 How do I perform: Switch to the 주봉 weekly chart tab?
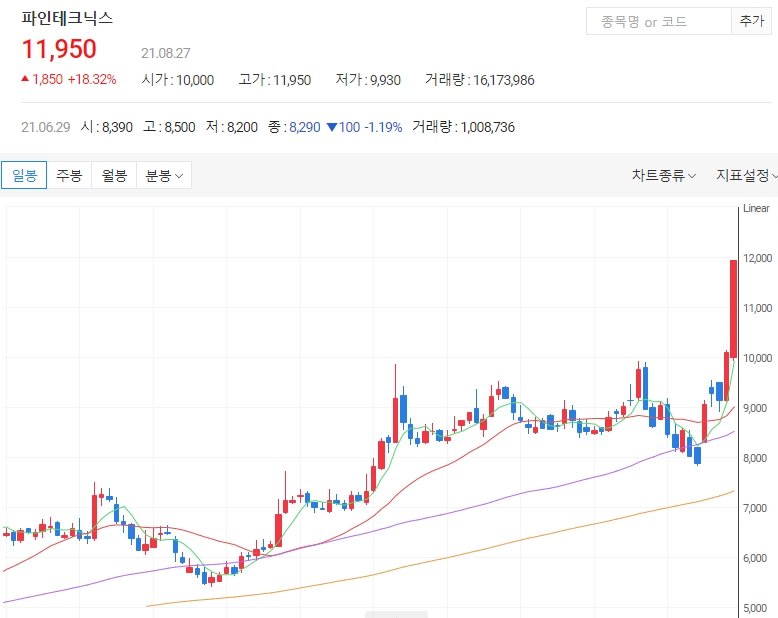69,175
